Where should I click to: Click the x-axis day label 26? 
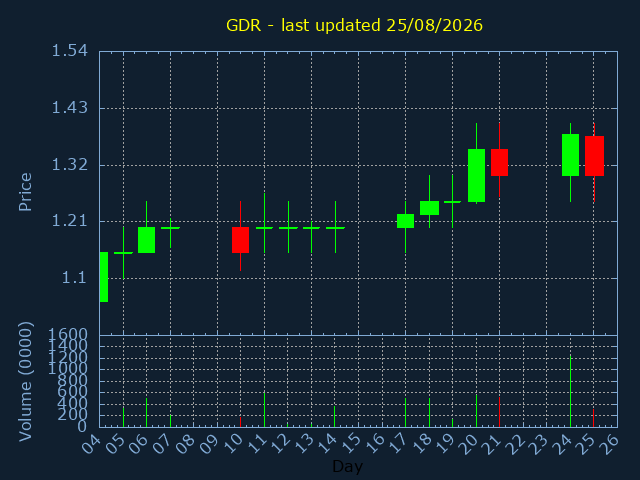[x=610, y=444]
